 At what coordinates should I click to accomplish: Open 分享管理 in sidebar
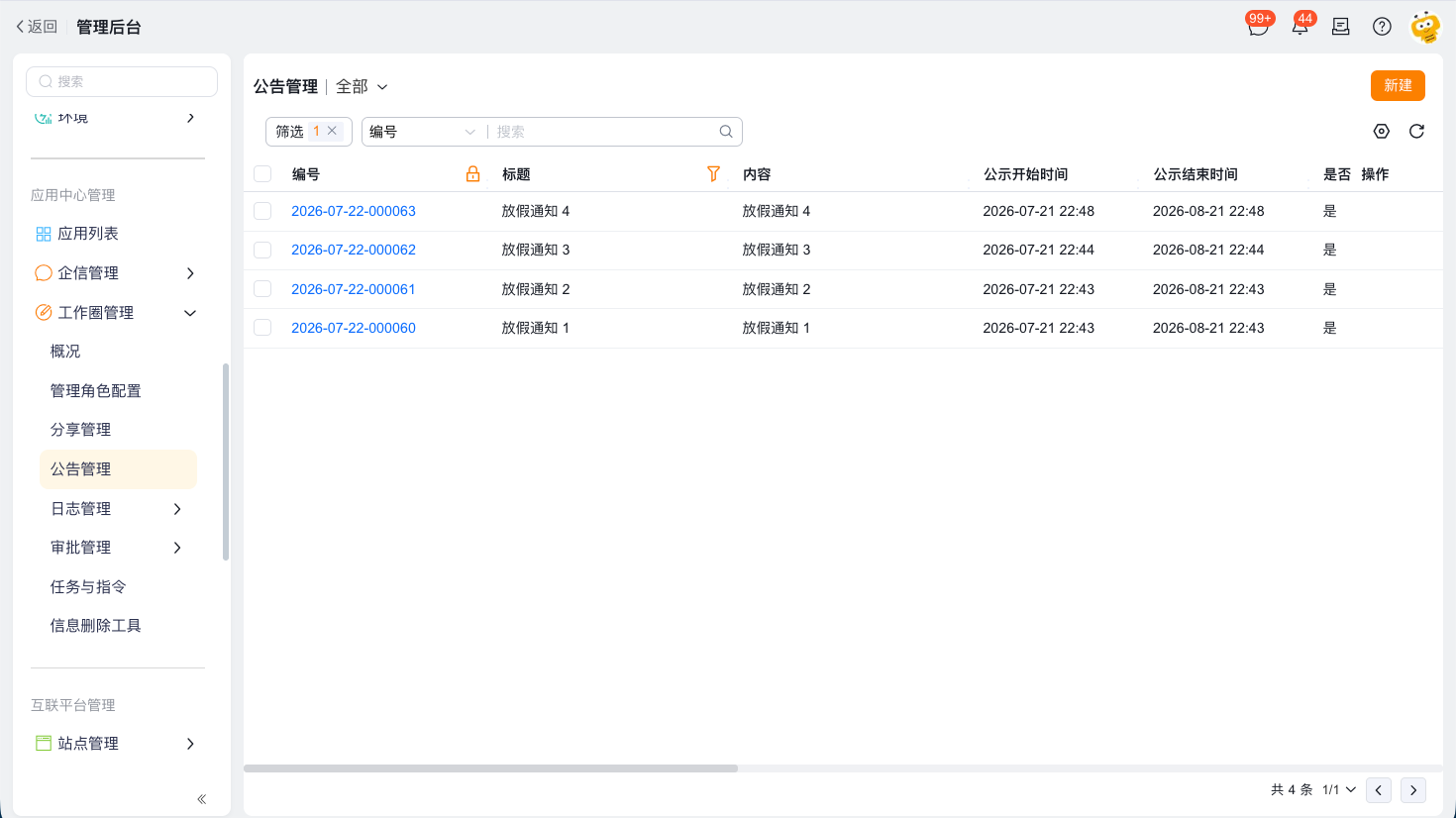80,430
